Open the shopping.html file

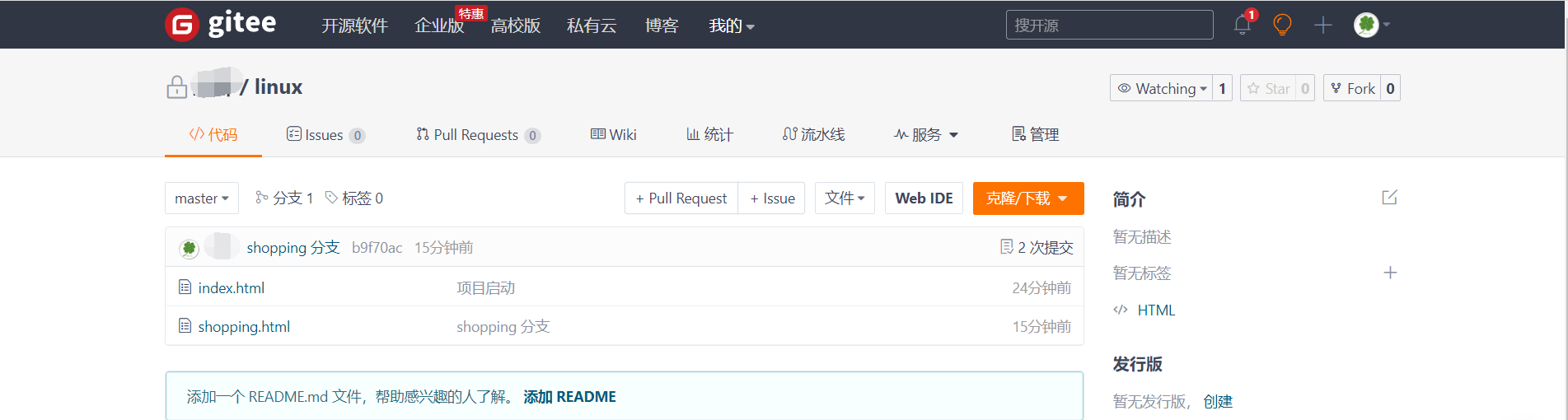pos(244,326)
